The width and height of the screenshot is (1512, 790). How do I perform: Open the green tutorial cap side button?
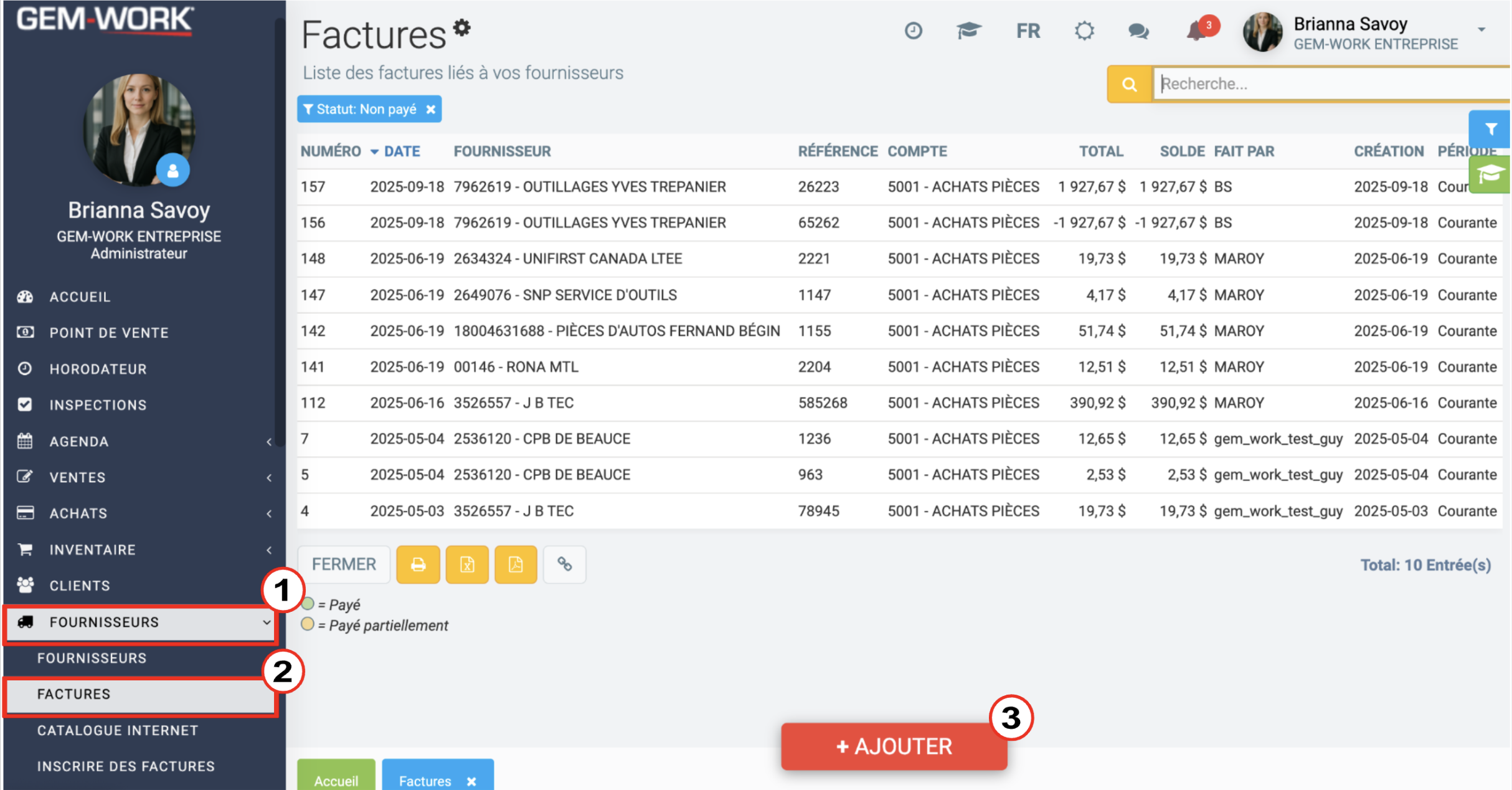pyautogui.click(x=1490, y=175)
